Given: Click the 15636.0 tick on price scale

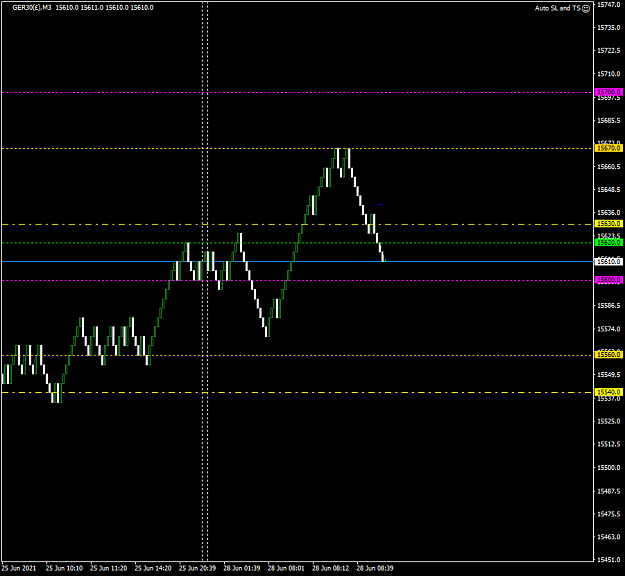Looking at the screenshot, I should (x=608, y=213).
